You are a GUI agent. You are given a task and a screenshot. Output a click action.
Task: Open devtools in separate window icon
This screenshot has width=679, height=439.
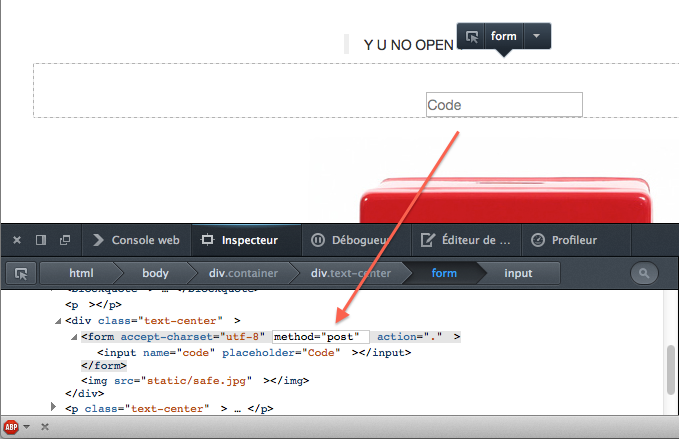click(65, 240)
